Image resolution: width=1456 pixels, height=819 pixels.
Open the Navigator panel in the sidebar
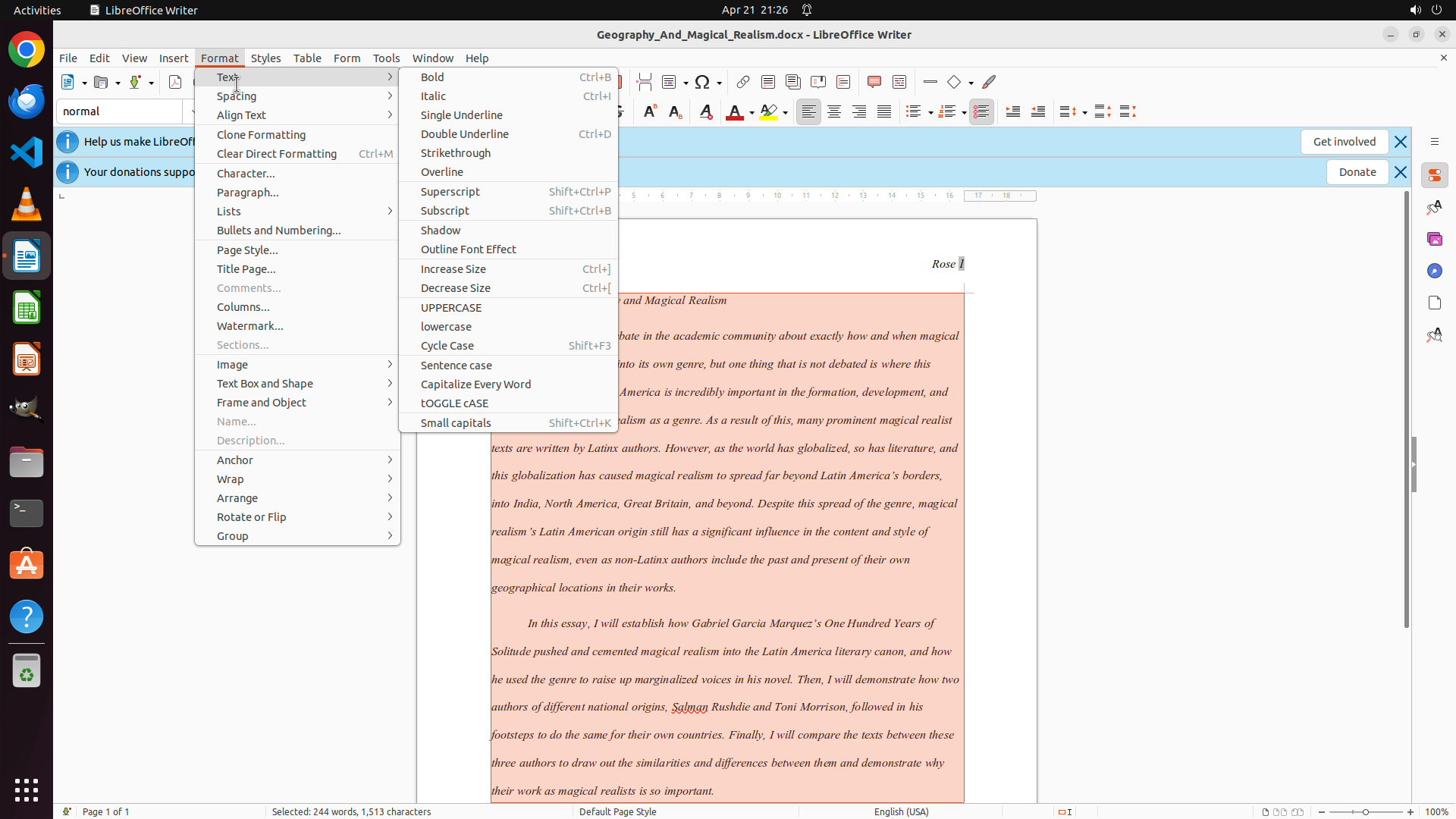[1434, 271]
